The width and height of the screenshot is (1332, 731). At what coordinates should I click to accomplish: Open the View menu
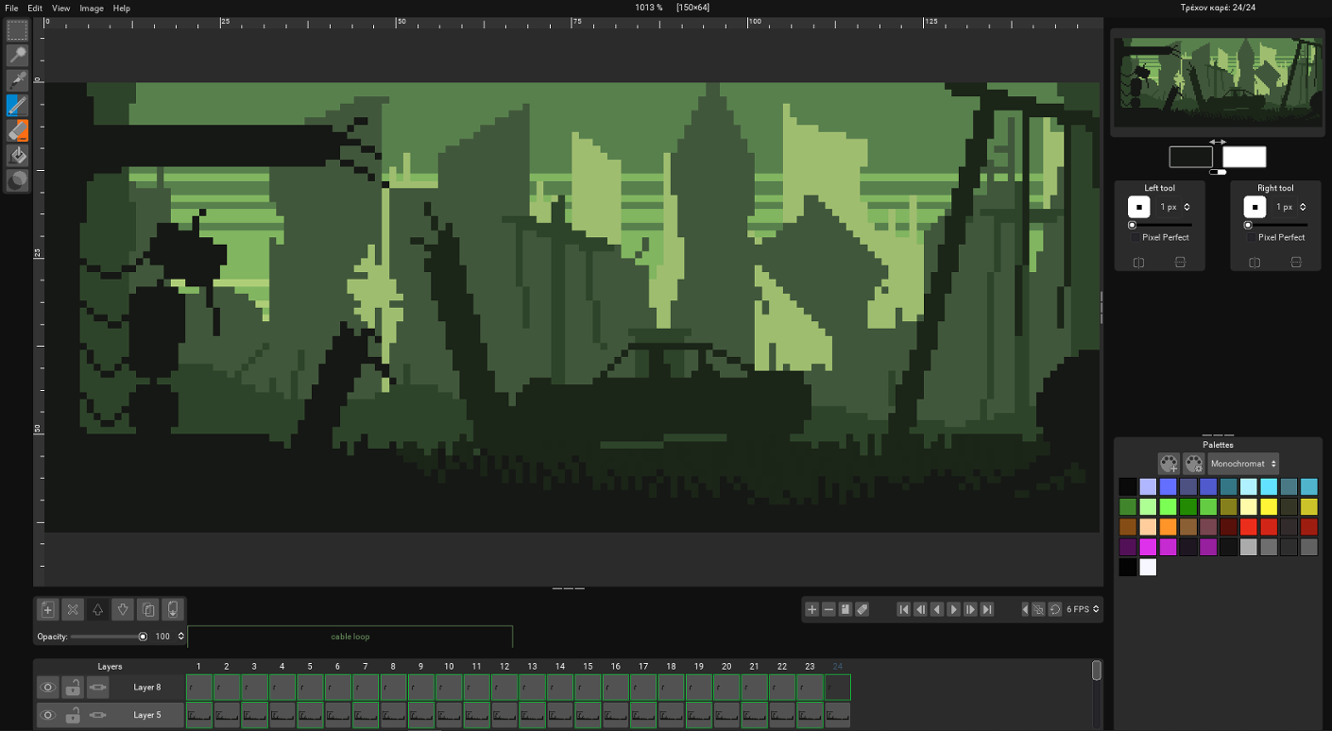(60, 8)
